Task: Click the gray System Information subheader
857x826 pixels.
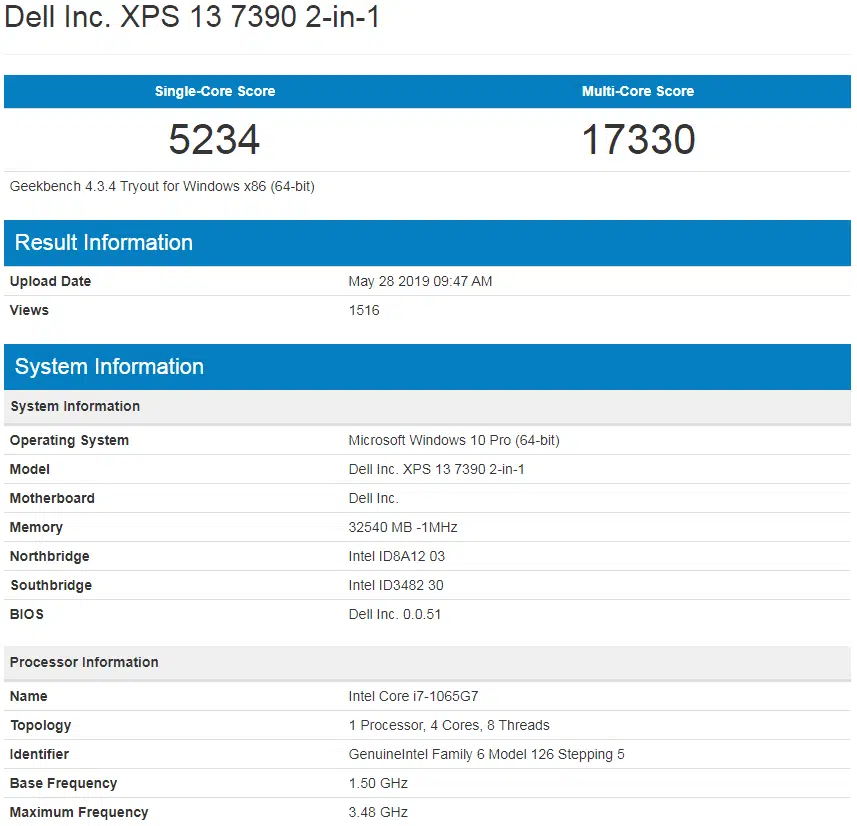Action: click(427, 406)
